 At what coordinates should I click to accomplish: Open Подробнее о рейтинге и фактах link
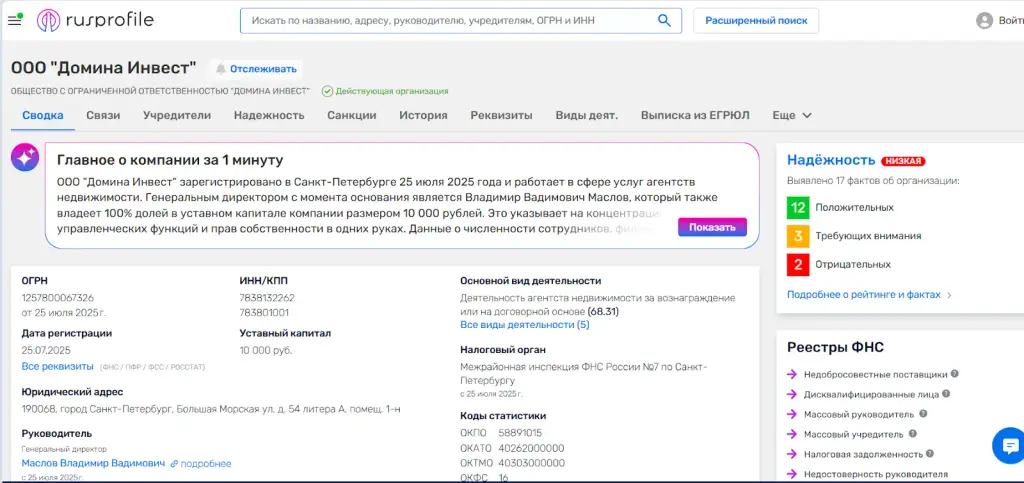863,294
